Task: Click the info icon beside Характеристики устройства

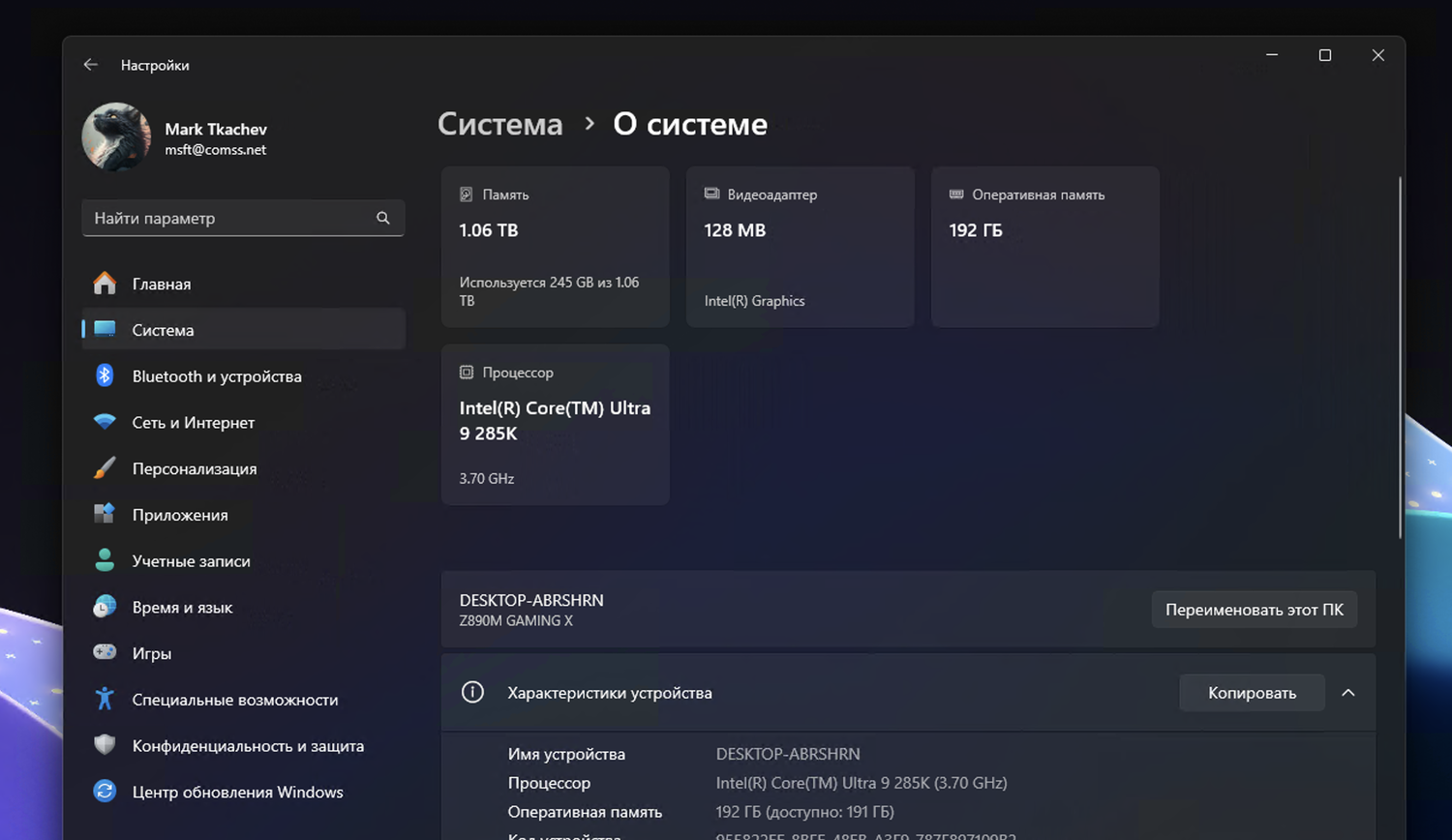Action: [x=472, y=692]
